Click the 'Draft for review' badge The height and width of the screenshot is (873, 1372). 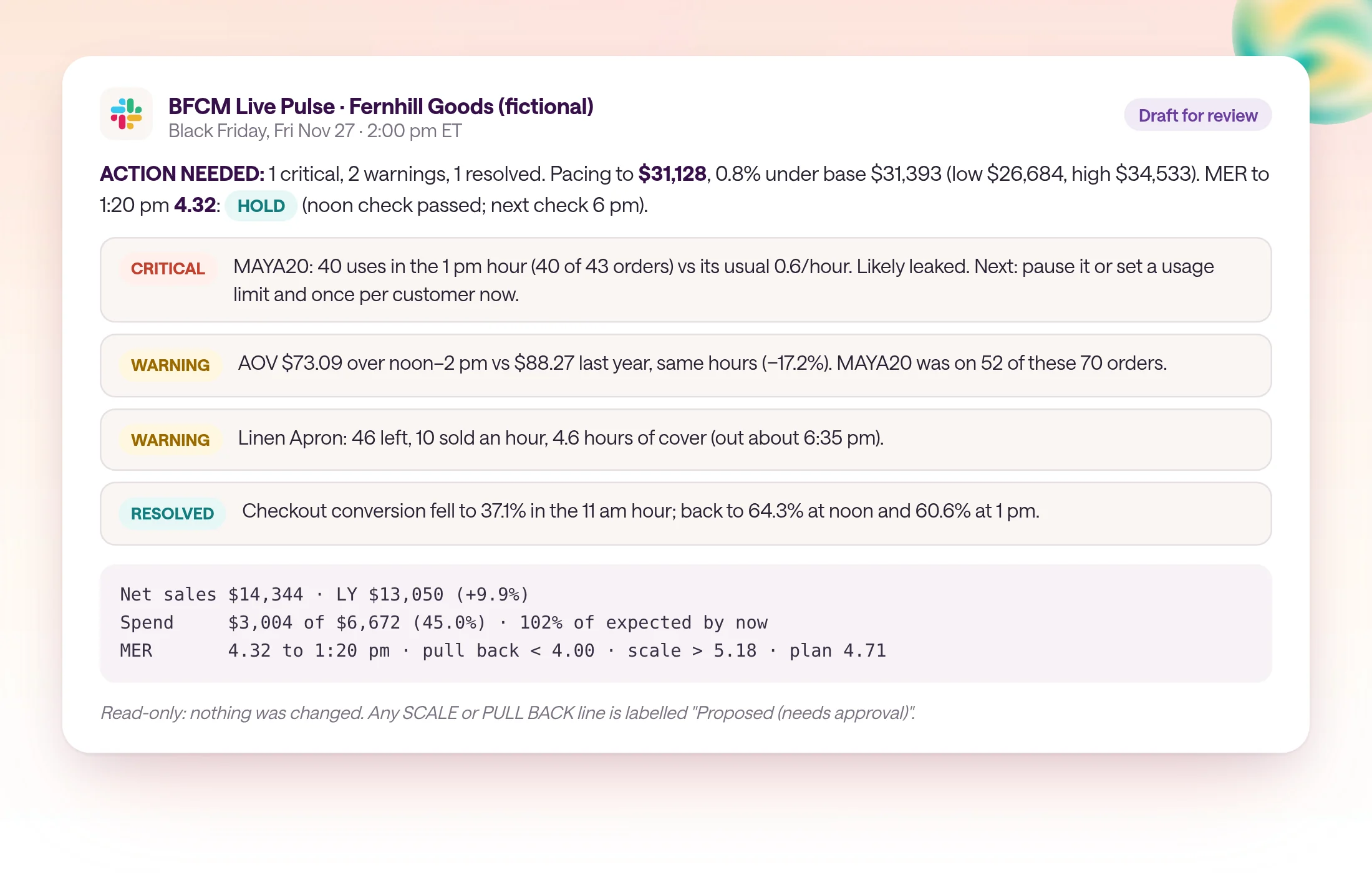[1197, 115]
